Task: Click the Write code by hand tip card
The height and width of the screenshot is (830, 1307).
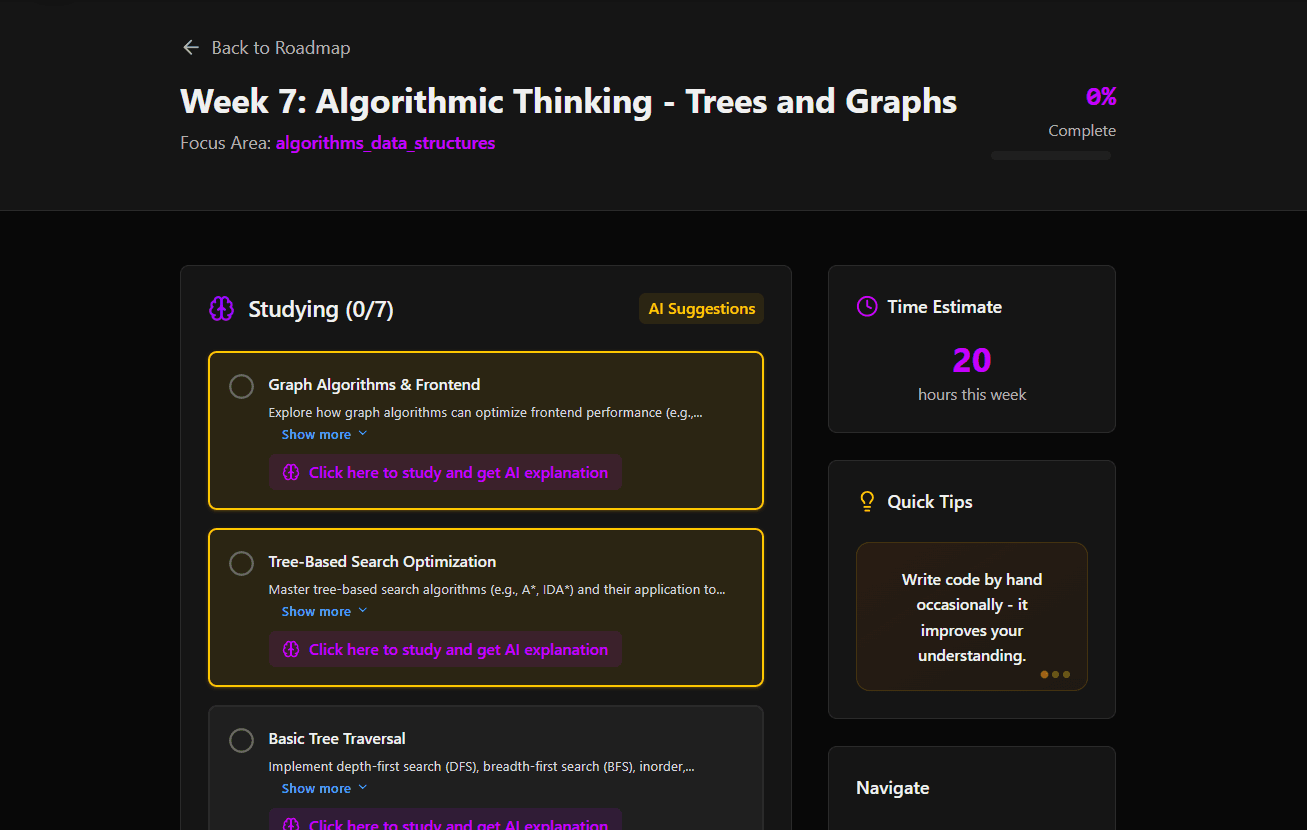Action: pyautogui.click(x=972, y=617)
